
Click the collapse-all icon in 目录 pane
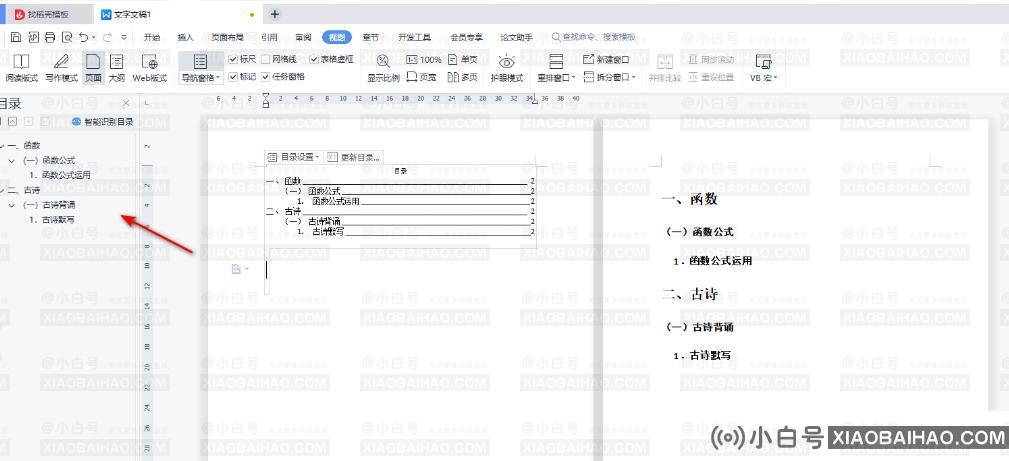click(12, 121)
